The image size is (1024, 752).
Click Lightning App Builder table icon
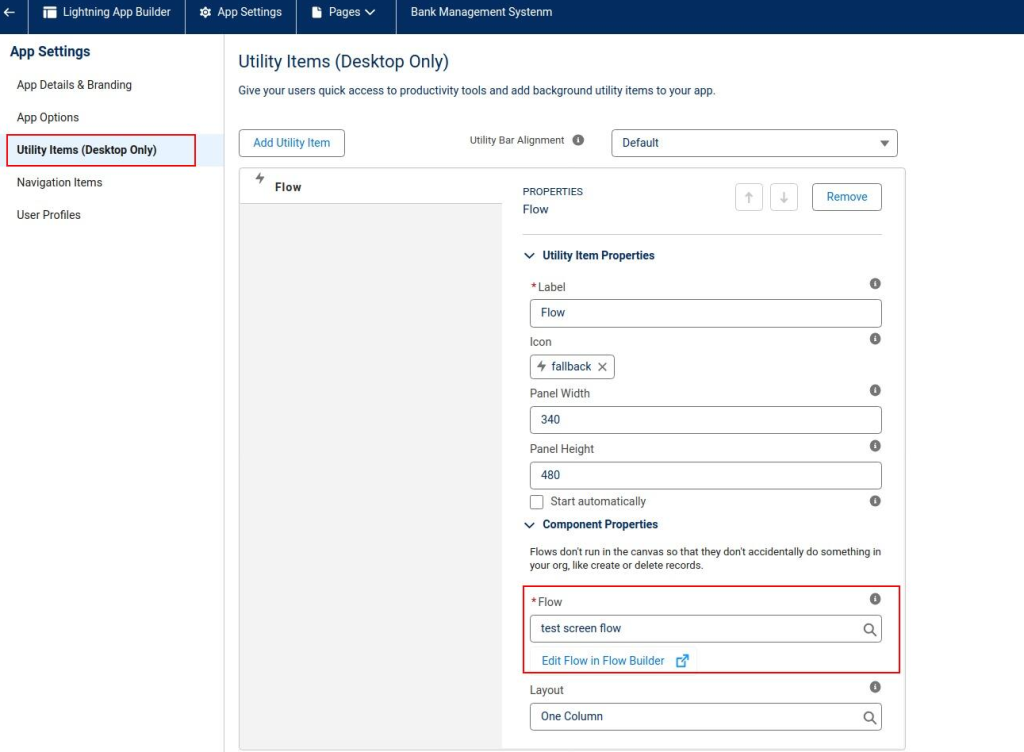[50, 12]
